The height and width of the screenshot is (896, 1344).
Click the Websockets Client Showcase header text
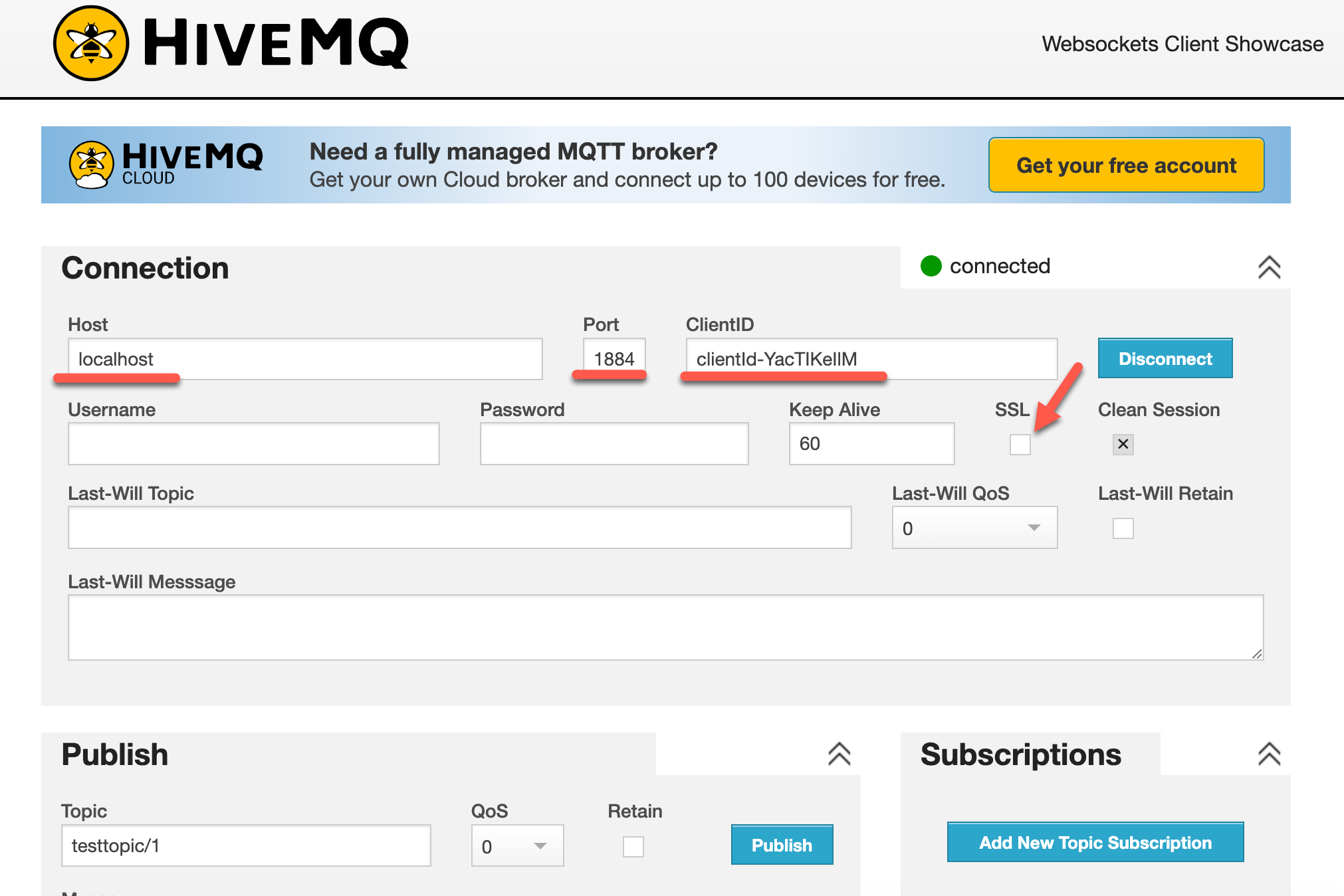(1182, 44)
